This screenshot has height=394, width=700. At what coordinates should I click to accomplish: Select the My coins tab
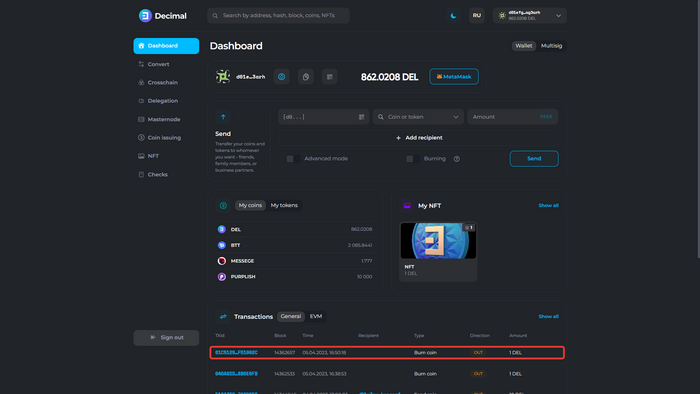(250, 205)
